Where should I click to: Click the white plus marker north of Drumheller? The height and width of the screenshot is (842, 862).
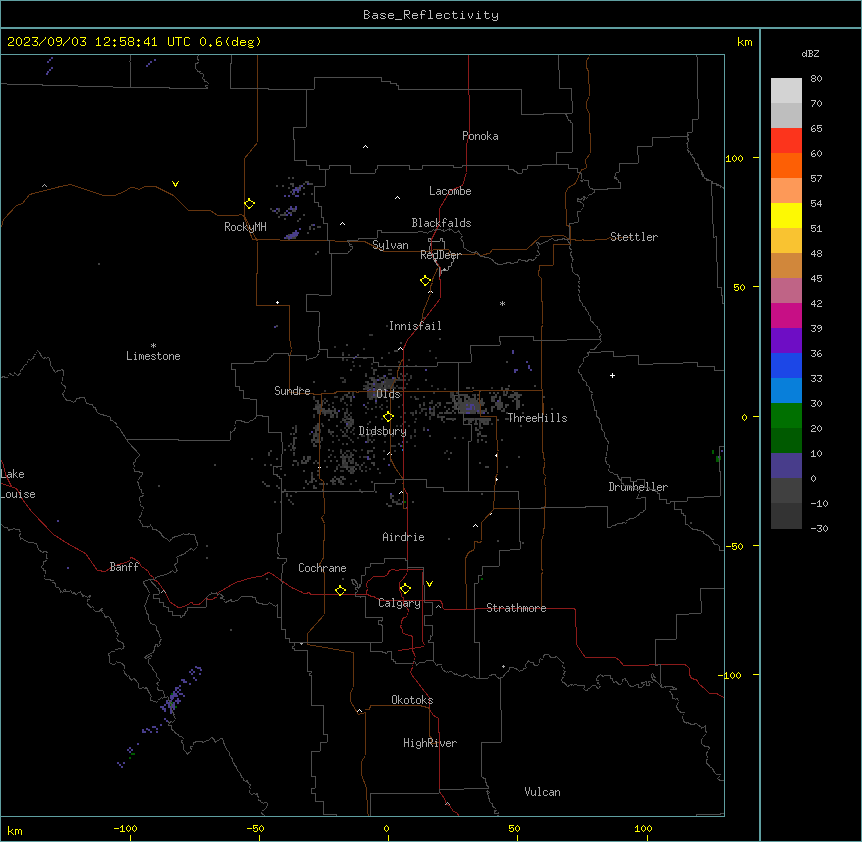click(x=612, y=375)
